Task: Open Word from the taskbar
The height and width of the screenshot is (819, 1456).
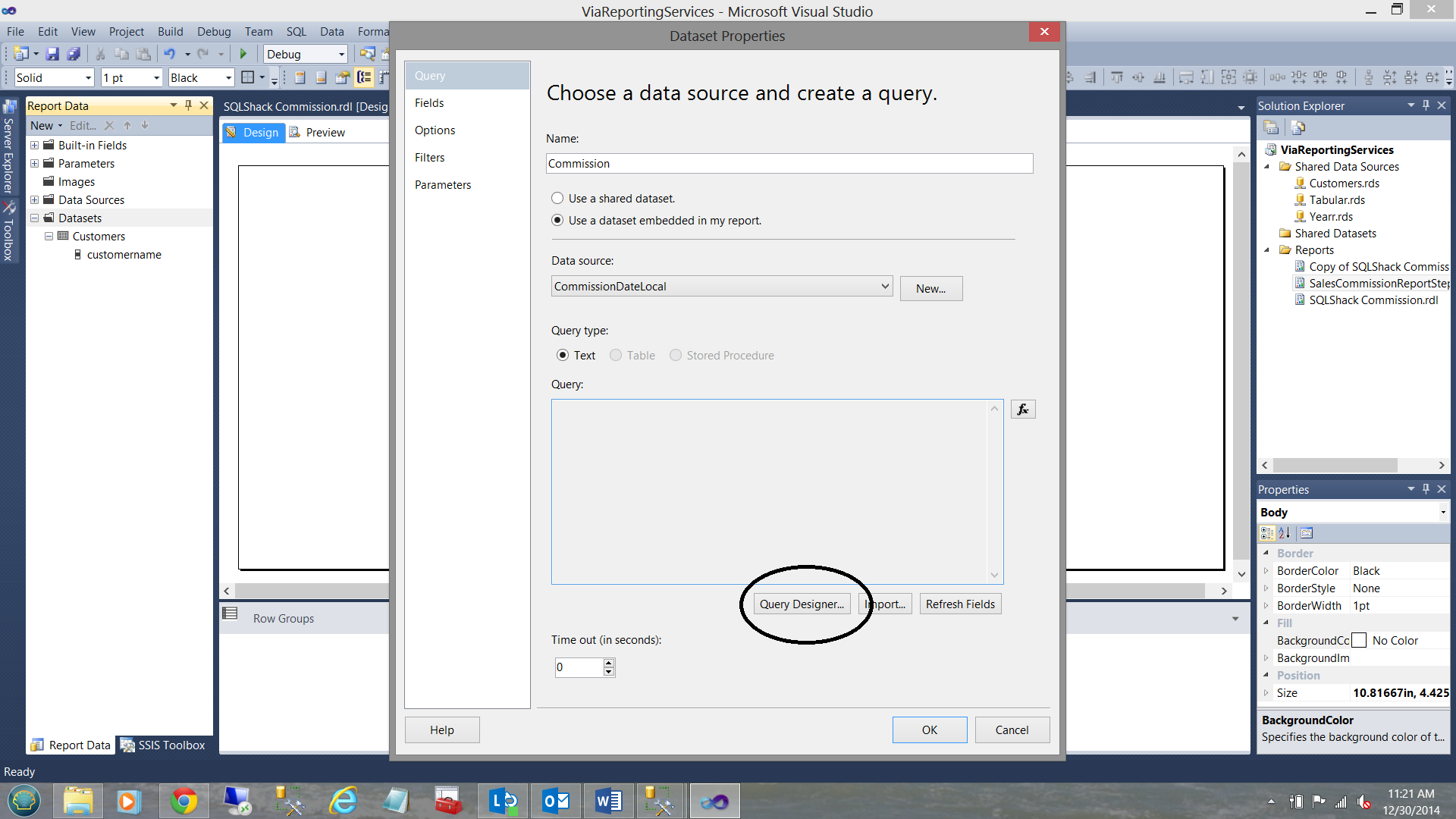Action: click(x=608, y=801)
